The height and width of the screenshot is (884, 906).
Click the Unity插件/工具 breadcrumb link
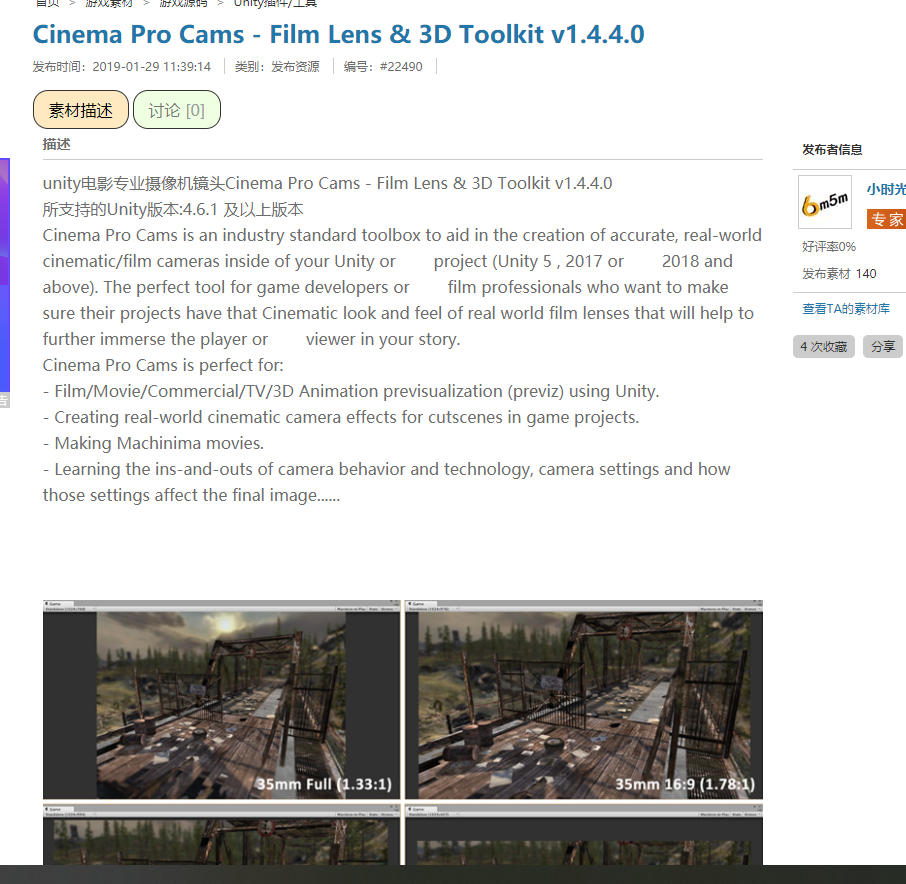click(276, 3)
